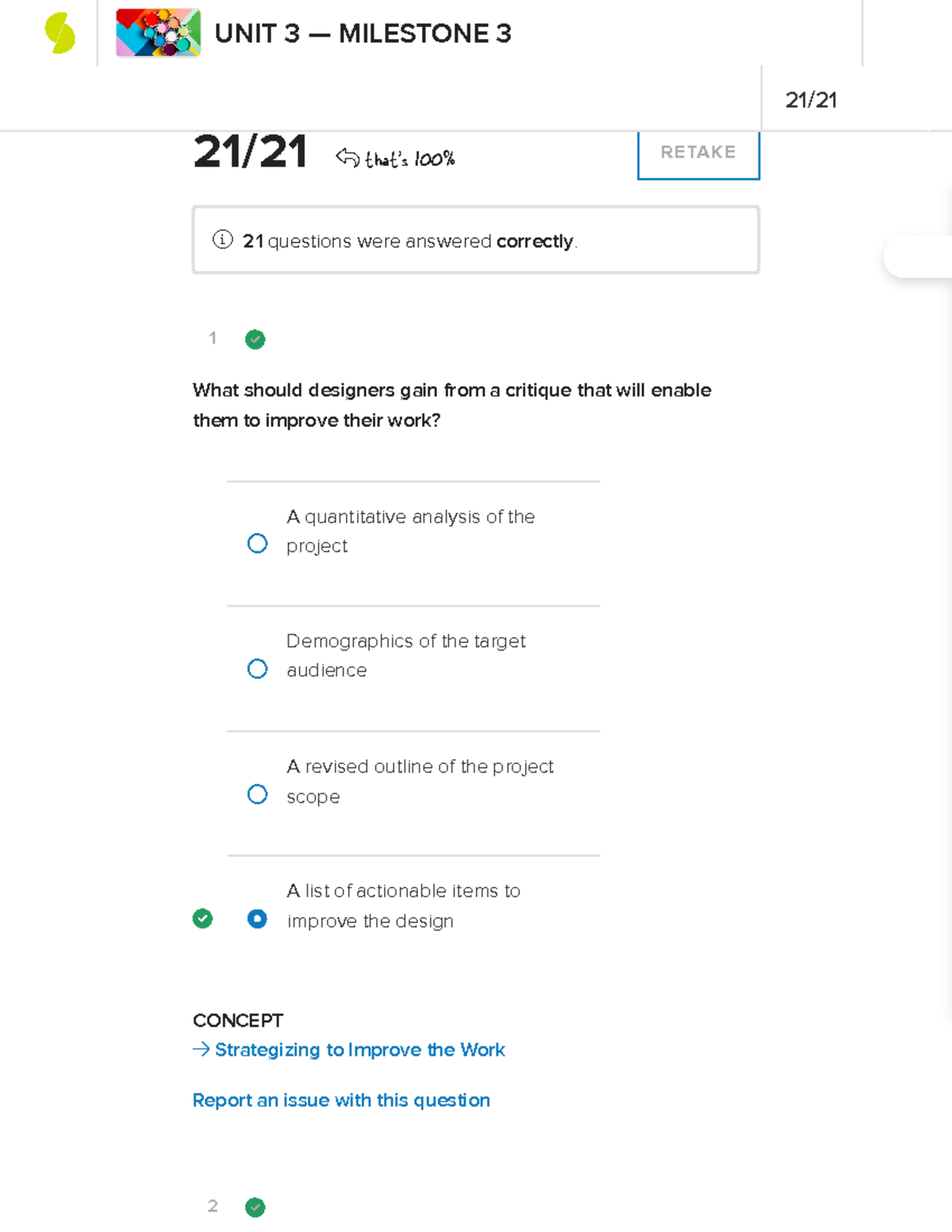Open the course thumbnail image
This screenshot has width=952, height=1232.
158,34
